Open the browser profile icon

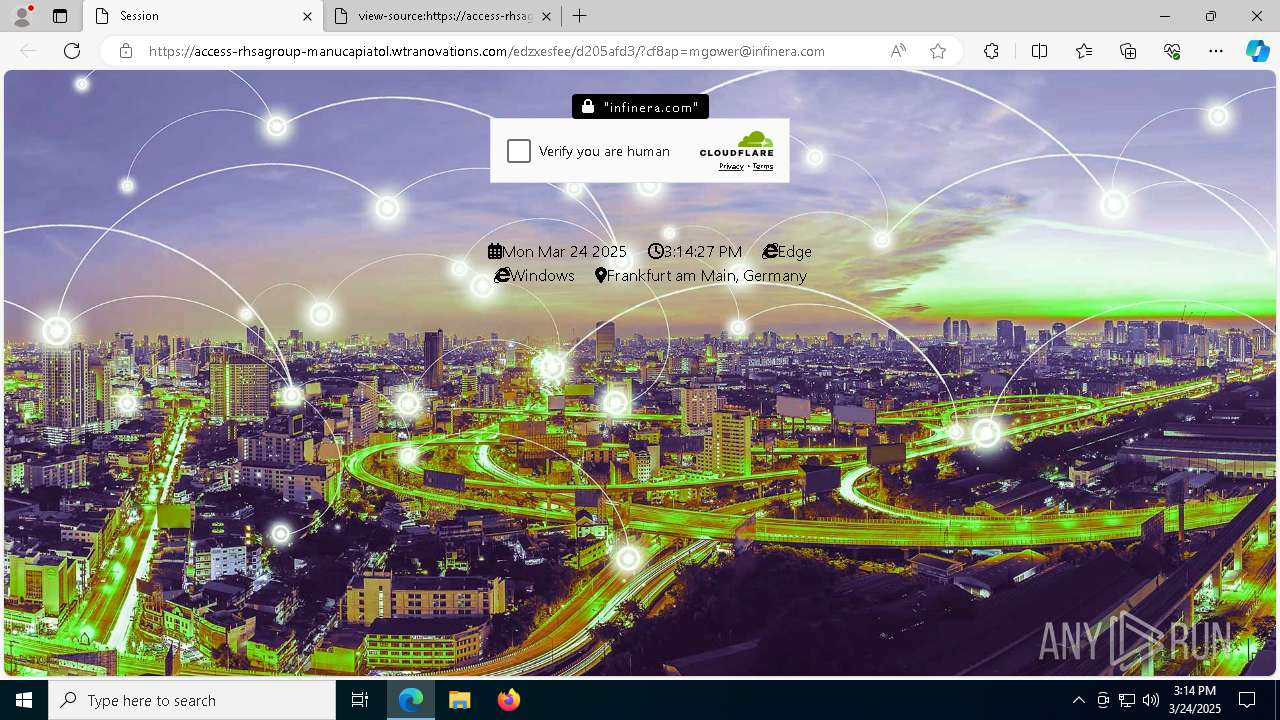[21, 16]
